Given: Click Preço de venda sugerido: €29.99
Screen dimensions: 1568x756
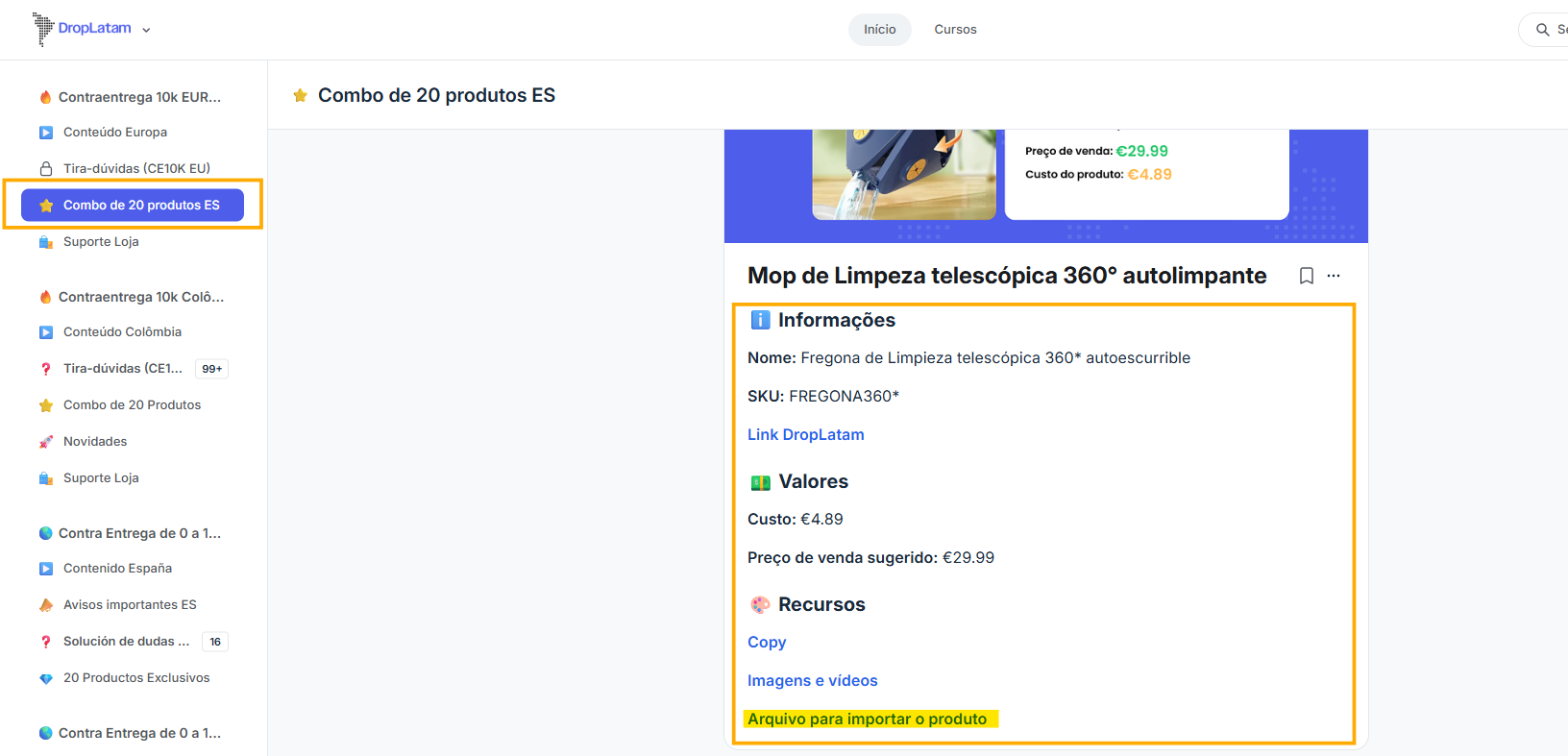Looking at the screenshot, I should coord(870,557).
